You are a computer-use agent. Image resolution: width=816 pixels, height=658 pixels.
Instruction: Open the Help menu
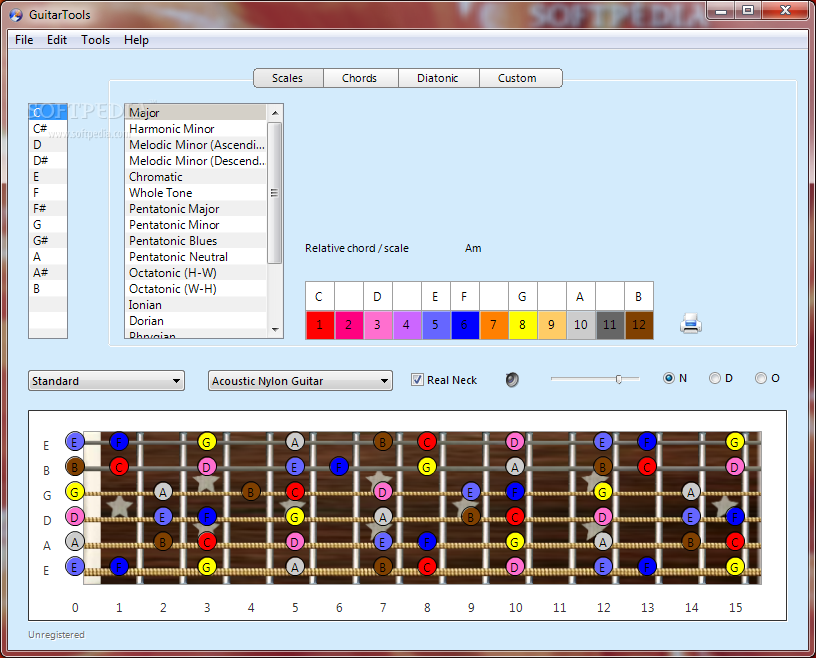point(136,40)
